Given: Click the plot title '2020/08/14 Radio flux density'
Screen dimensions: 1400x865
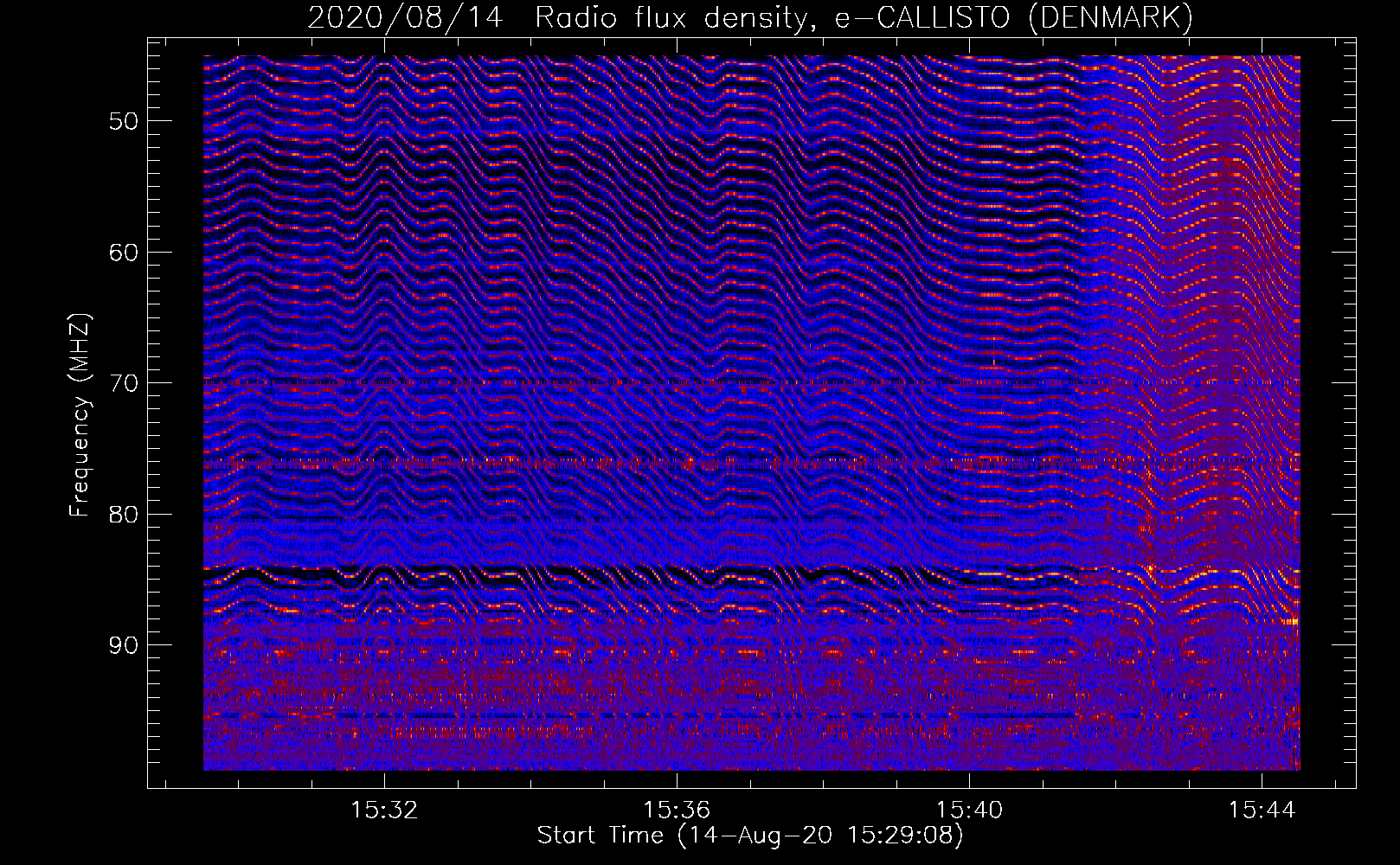Looking at the screenshot, I should click(750, 17).
